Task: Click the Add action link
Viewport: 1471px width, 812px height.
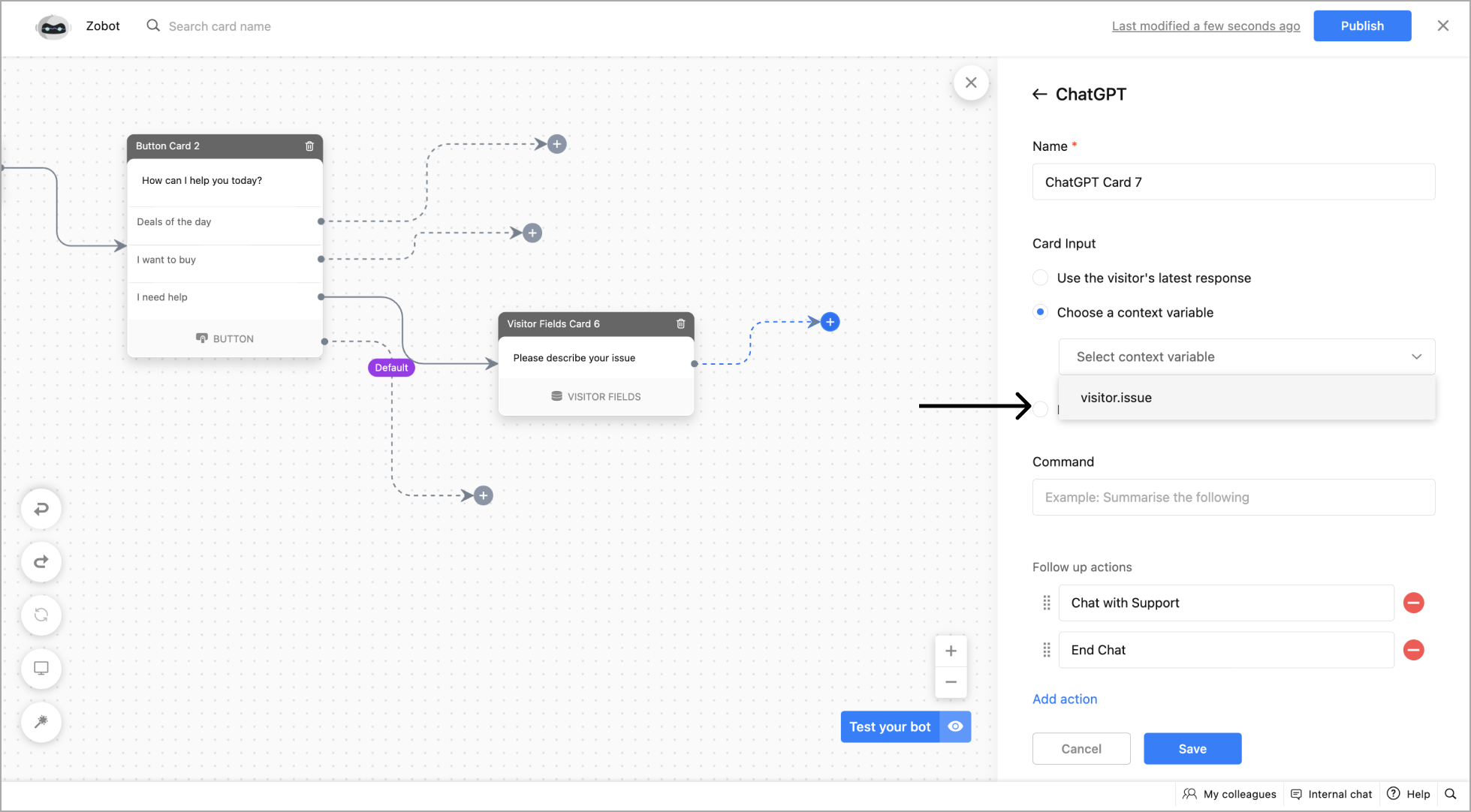Action: (x=1064, y=699)
